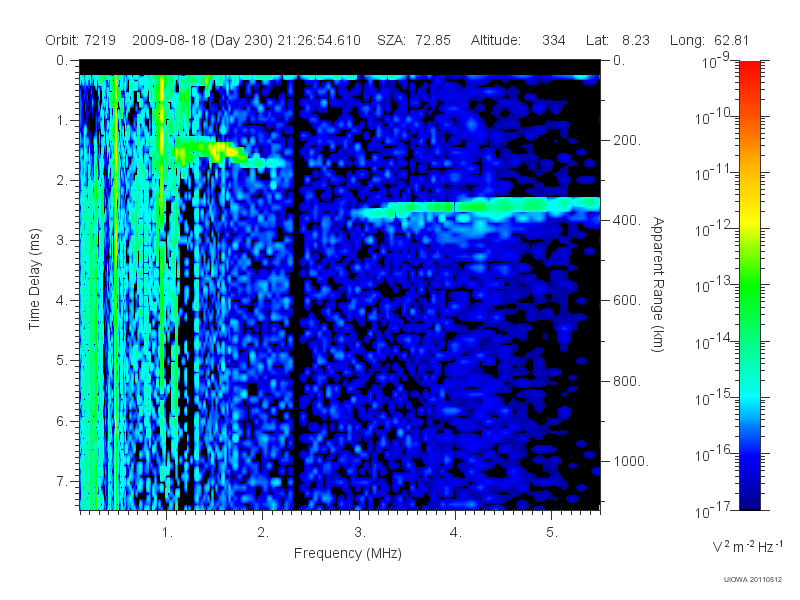Select the date '2009-08-18 (Day 230)' text
This screenshot has height=600, width=800.
[x=203, y=40]
